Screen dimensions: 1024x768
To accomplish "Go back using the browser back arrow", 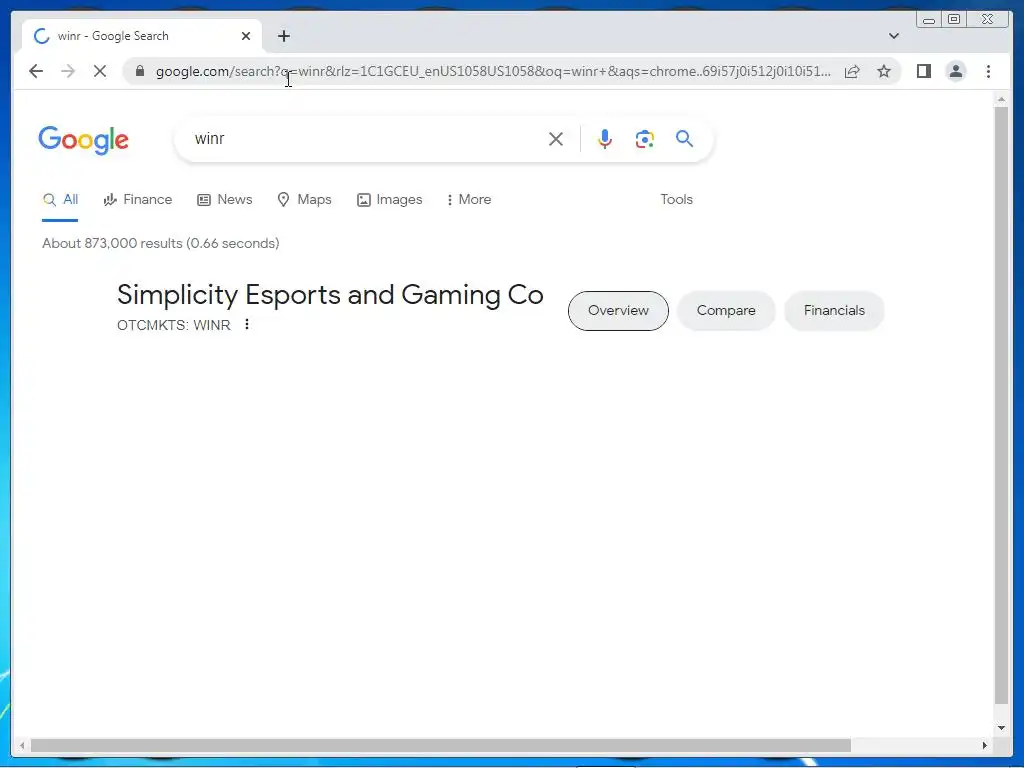I will (x=36, y=71).
